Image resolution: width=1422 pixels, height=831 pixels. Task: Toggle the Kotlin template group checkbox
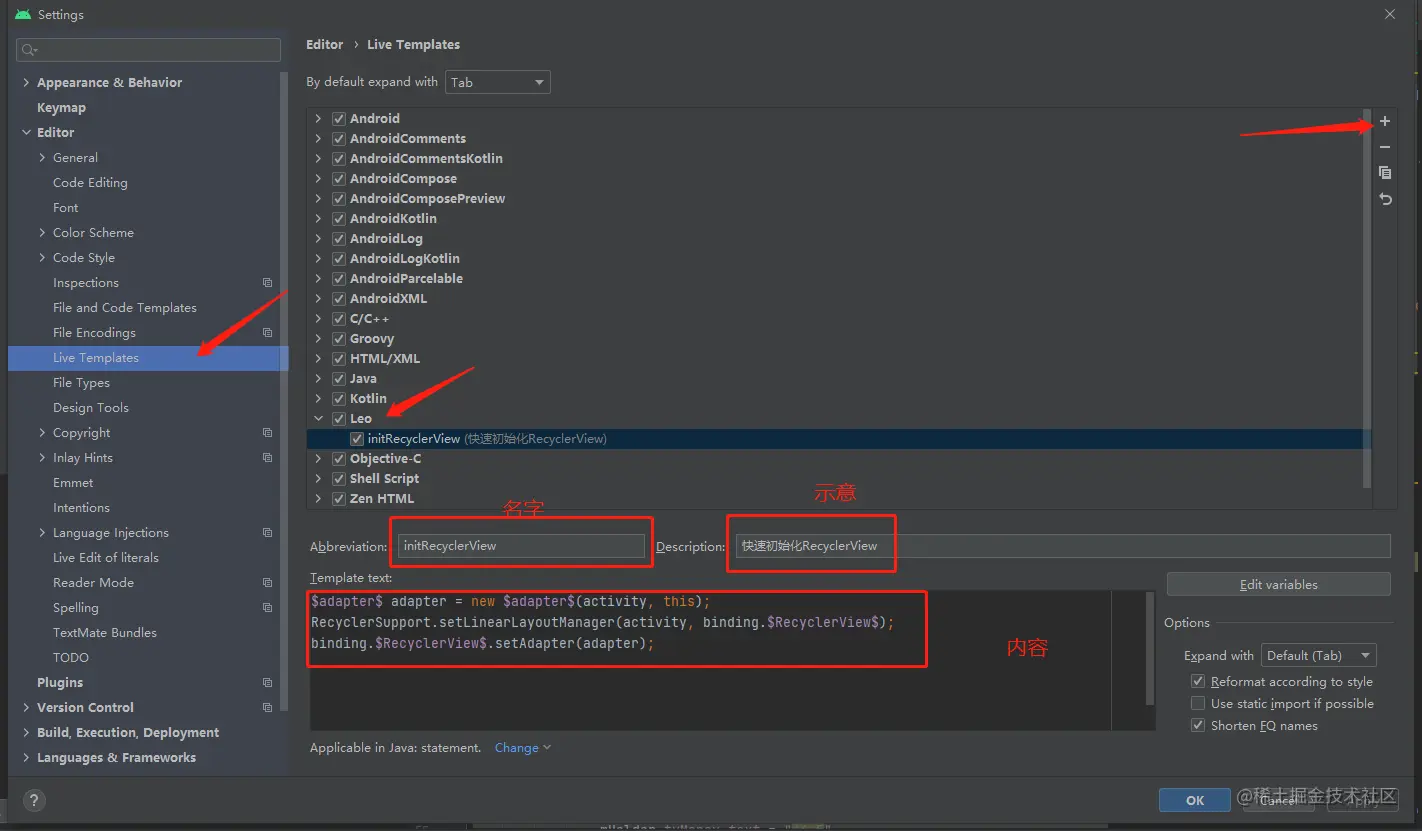pos(339,399)
